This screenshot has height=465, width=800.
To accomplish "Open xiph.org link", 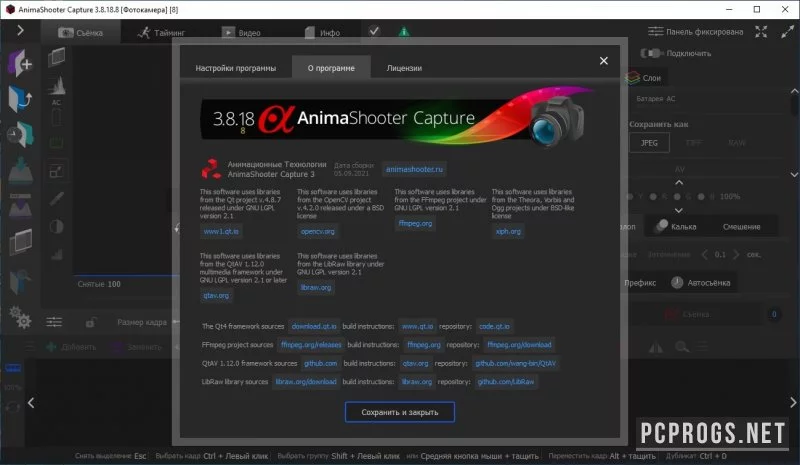I will click(508, 231).
